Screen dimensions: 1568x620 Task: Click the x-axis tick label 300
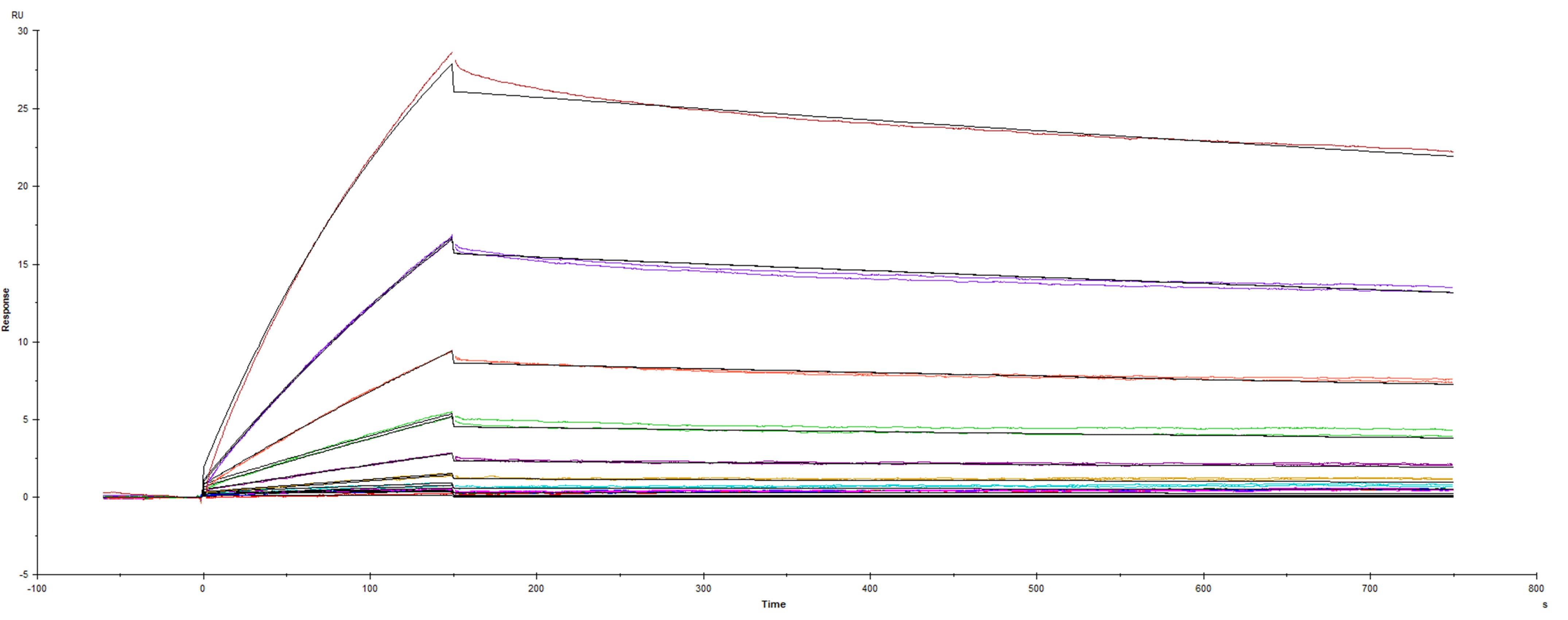click(x=703, y=589)
